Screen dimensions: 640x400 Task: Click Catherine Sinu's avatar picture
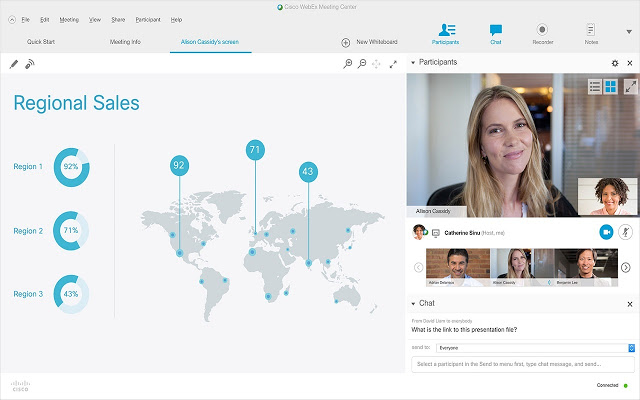(x=419, y=232)
